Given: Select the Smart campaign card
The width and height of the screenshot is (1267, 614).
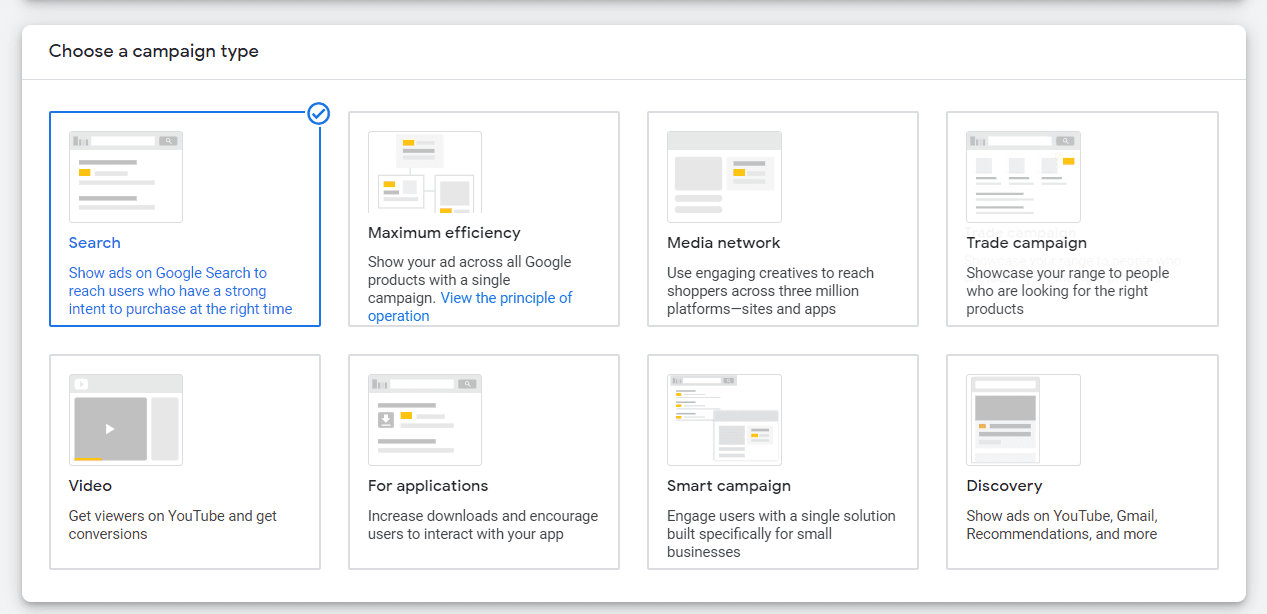Looking at the screenshot, I should click(x=783, y=462).
